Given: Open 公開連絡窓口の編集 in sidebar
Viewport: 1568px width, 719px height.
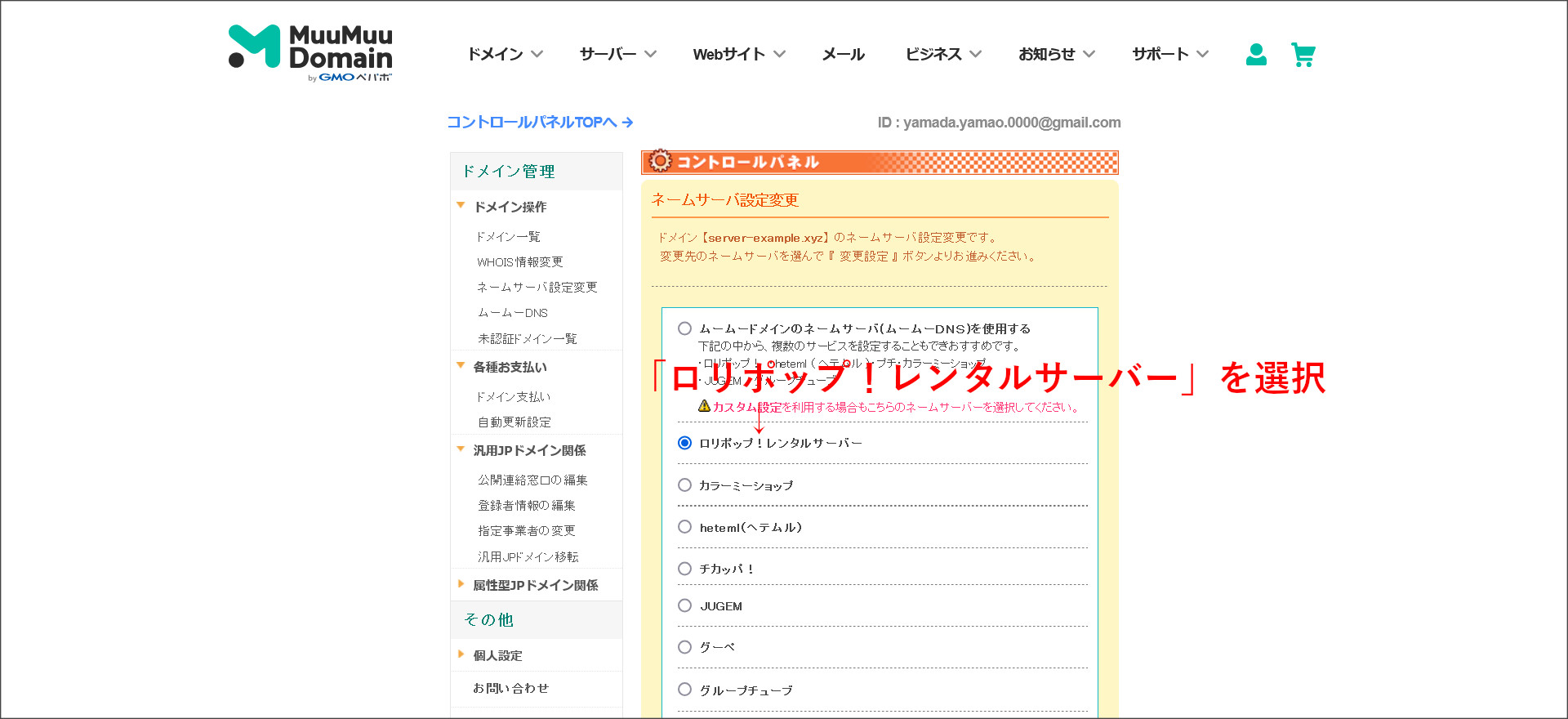Looking at the screenshot, I should coord(532,480).
